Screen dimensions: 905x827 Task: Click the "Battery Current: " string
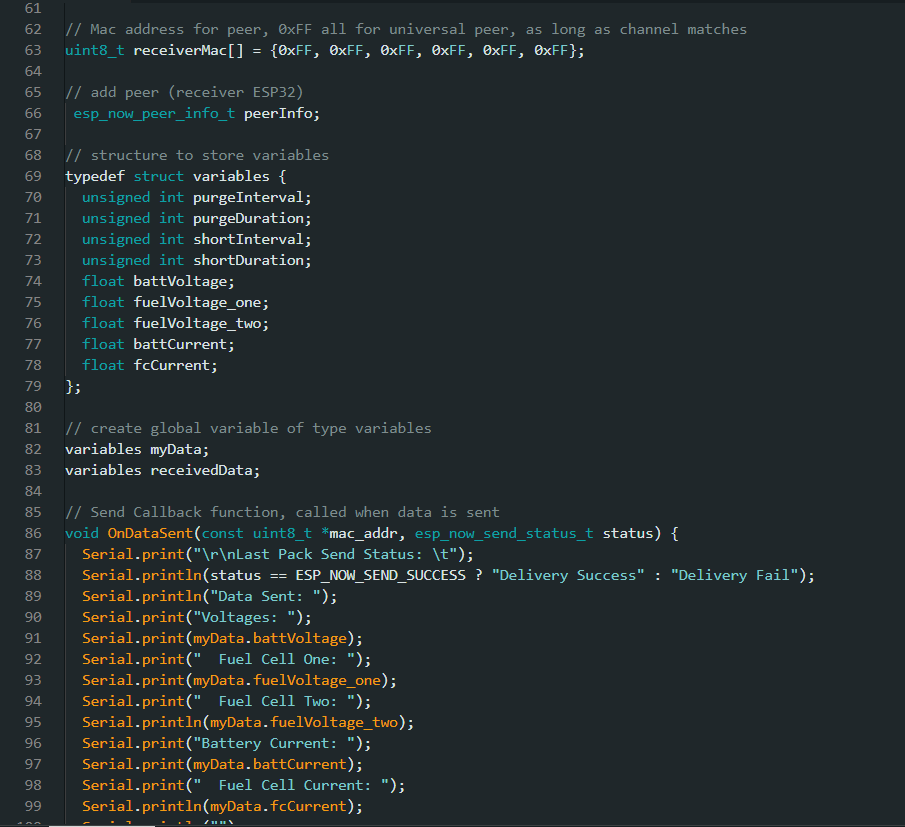tap(274, 743)
